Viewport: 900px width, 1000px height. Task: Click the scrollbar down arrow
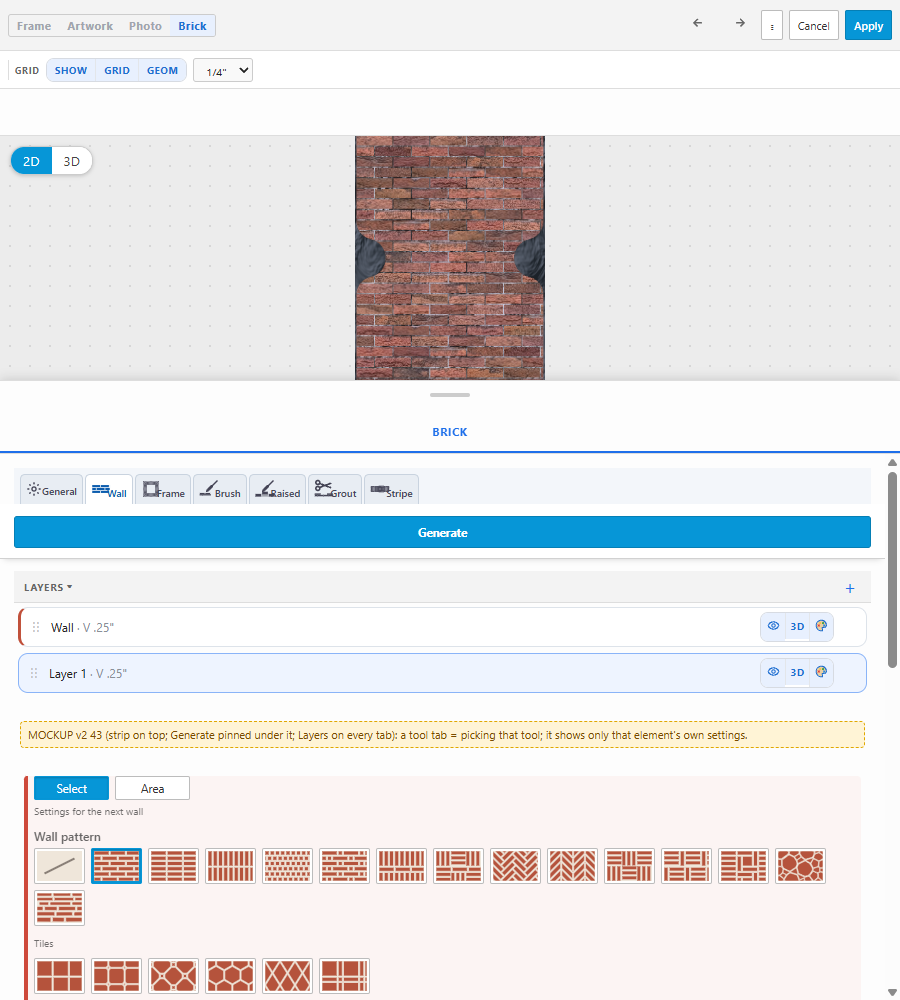892,992
